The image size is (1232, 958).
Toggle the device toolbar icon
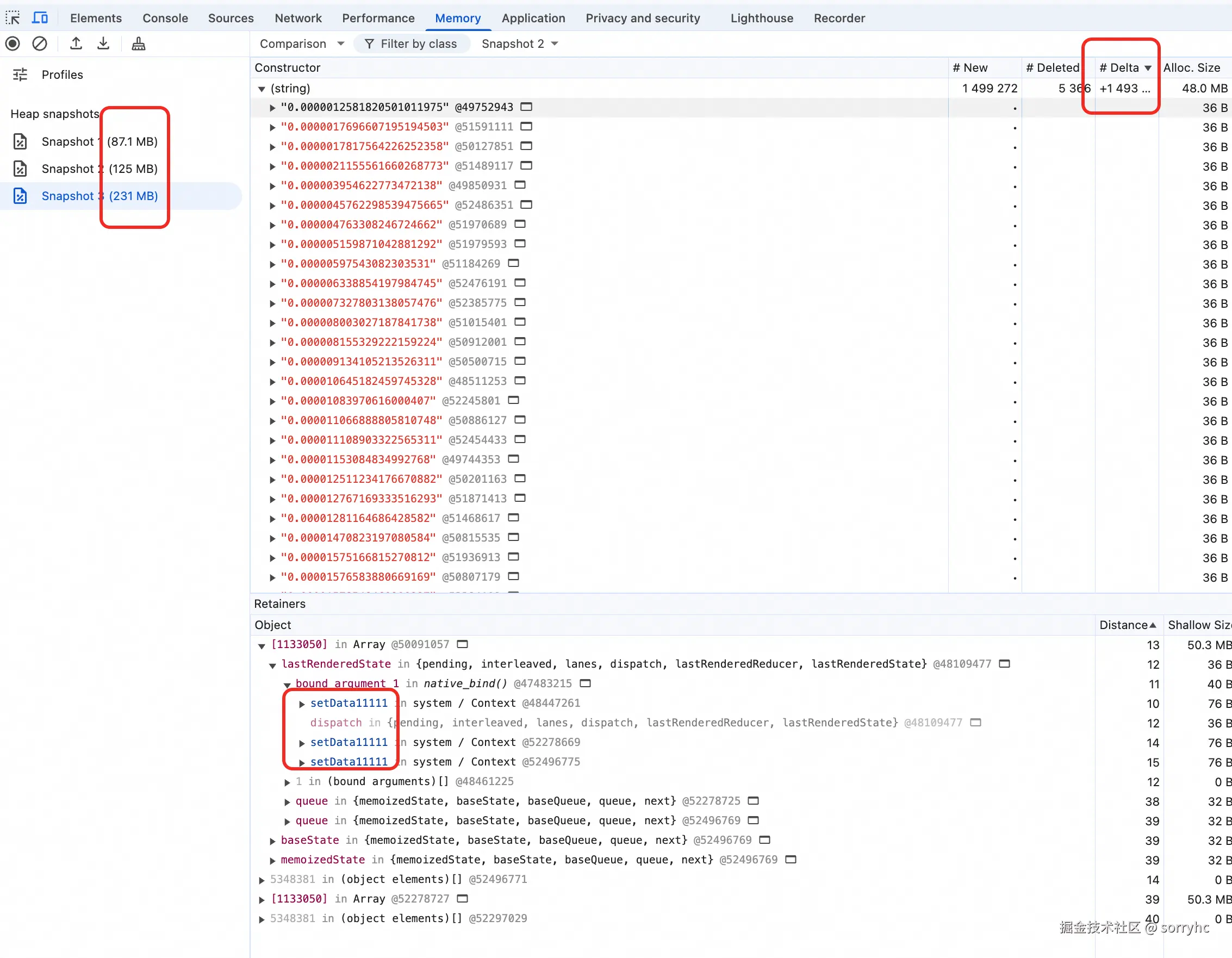tap(40, 18)
